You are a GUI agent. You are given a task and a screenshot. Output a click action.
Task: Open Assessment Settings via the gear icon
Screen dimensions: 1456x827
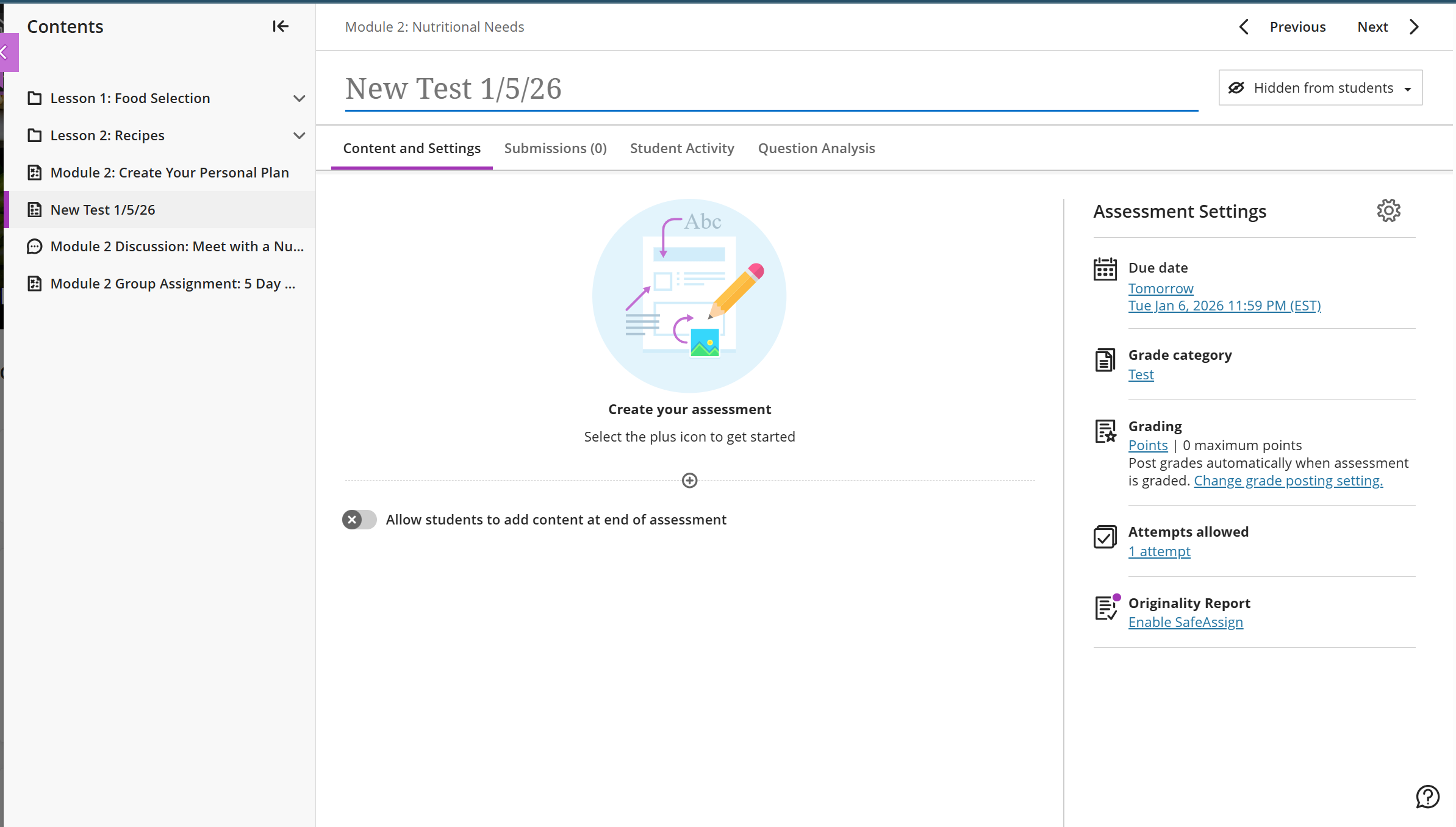[1388, 210]
